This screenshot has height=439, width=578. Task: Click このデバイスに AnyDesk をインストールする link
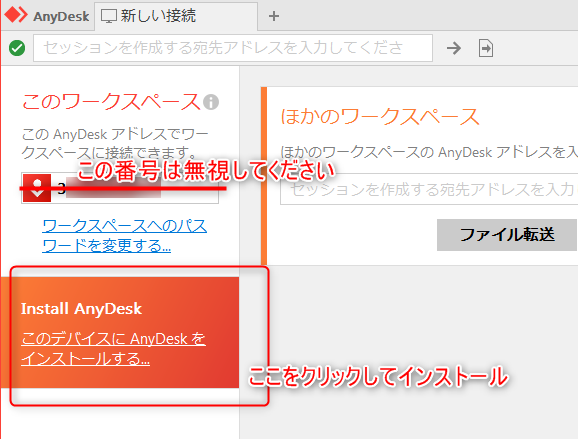(x=113, y=348)
